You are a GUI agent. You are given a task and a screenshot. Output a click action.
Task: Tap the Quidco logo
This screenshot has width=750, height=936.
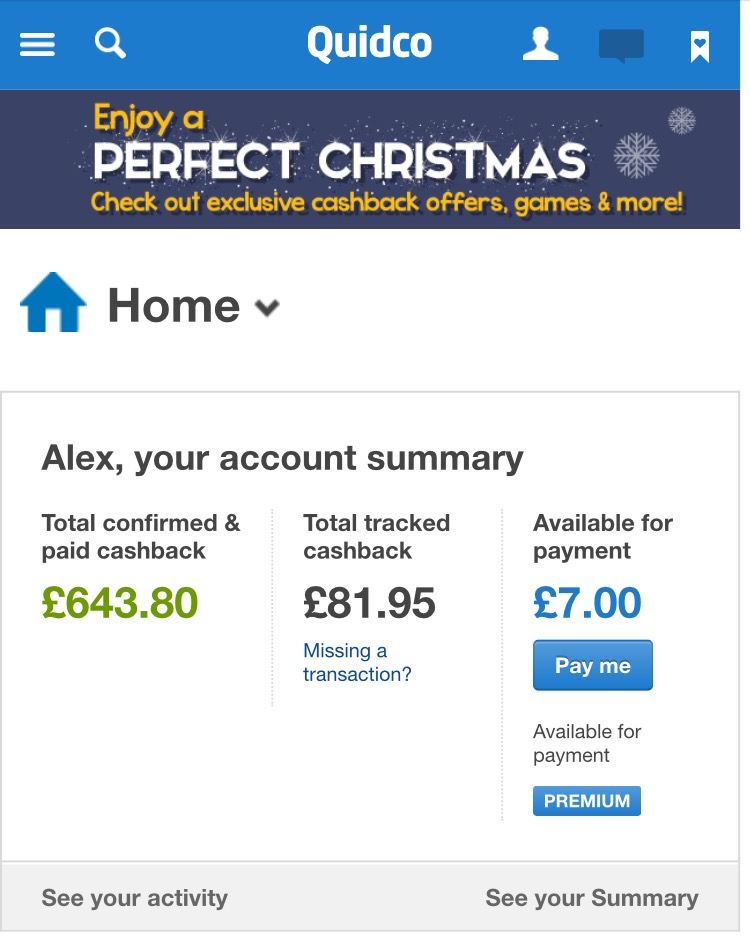(x=369, y=44)
